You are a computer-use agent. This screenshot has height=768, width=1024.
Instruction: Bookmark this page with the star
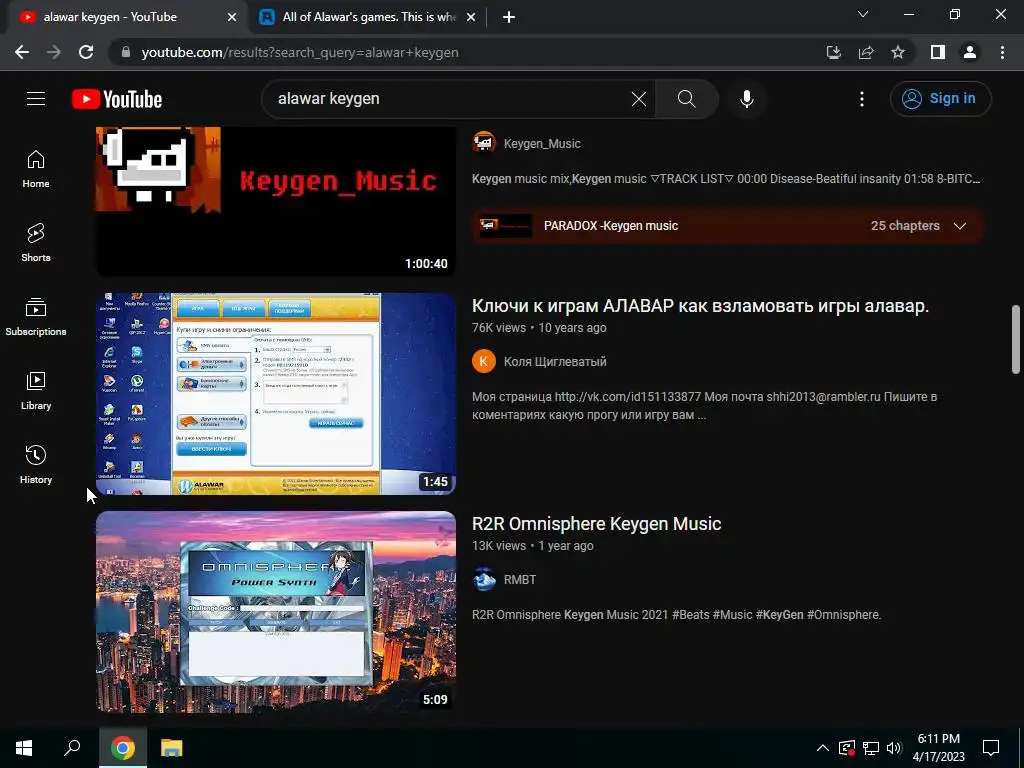click(898, 52)
